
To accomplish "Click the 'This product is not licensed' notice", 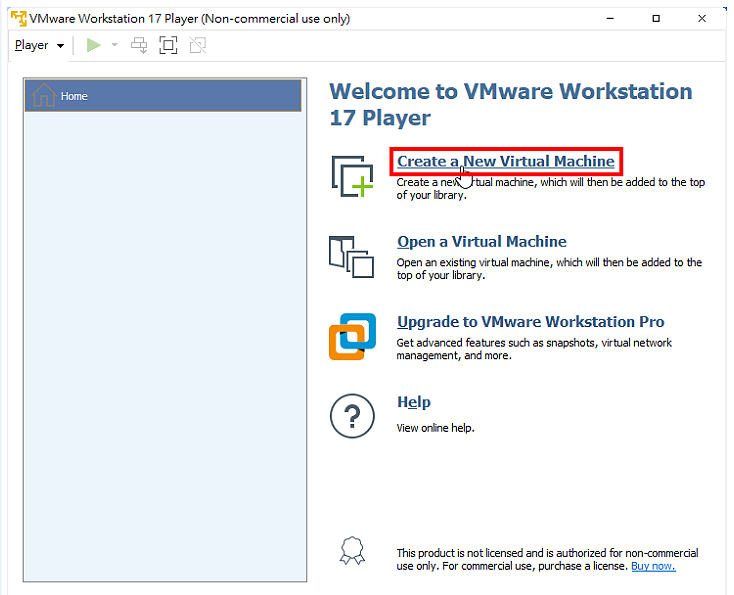I will click(x=547, y=560).
